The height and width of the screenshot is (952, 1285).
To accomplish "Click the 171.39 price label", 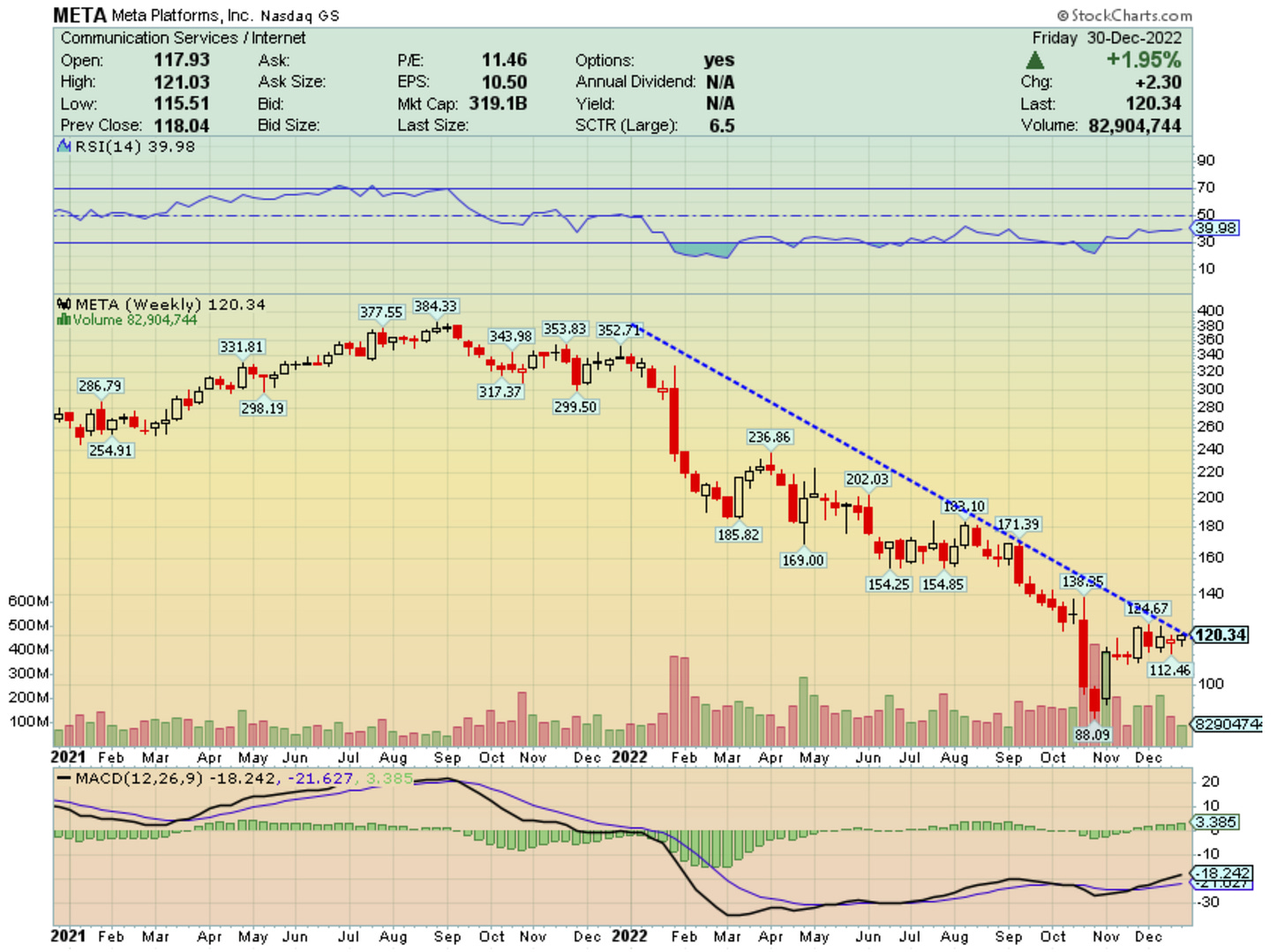I will pos(1018,524).
